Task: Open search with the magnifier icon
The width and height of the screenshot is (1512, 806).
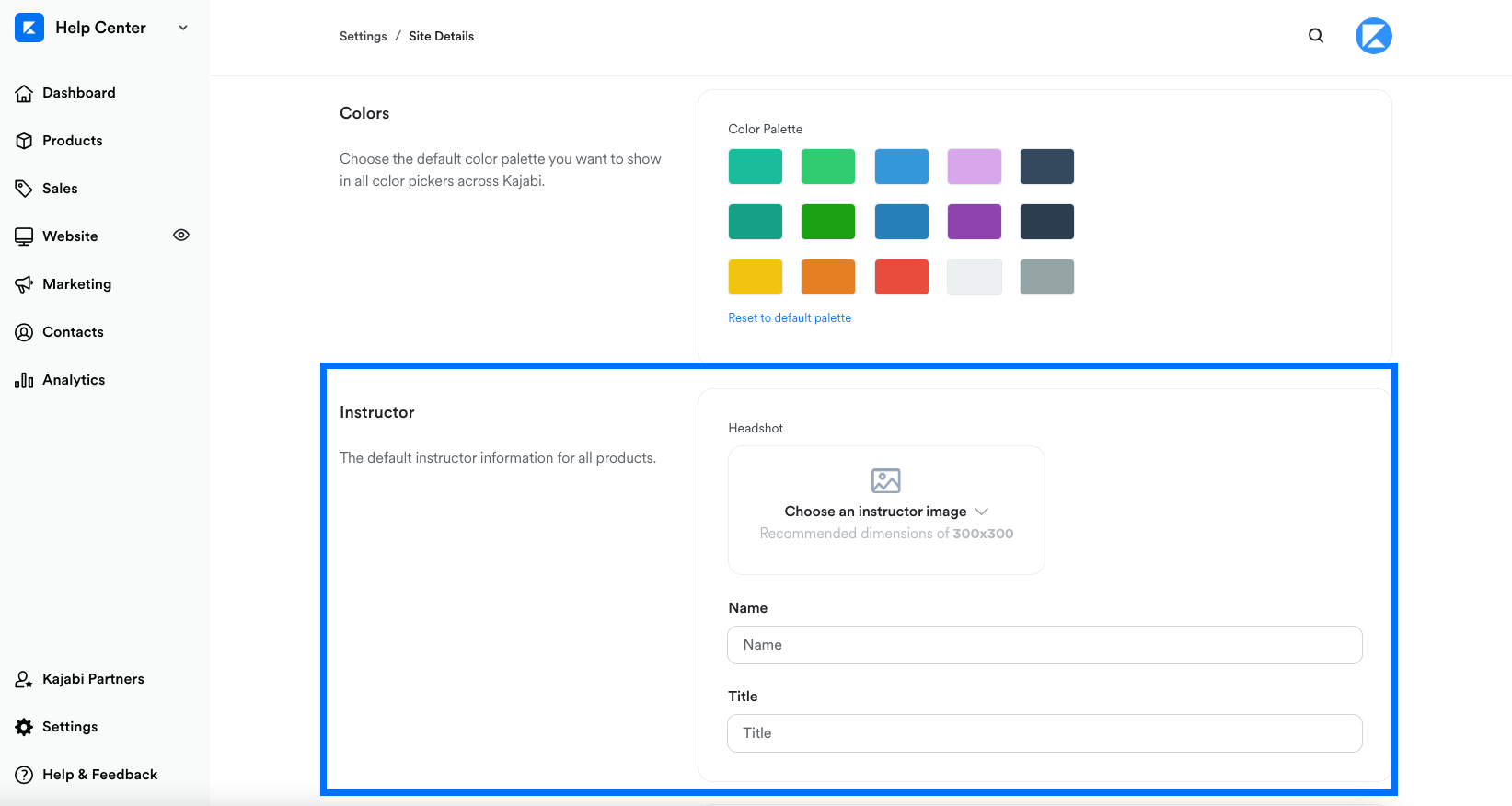Action: [1316, 36]
